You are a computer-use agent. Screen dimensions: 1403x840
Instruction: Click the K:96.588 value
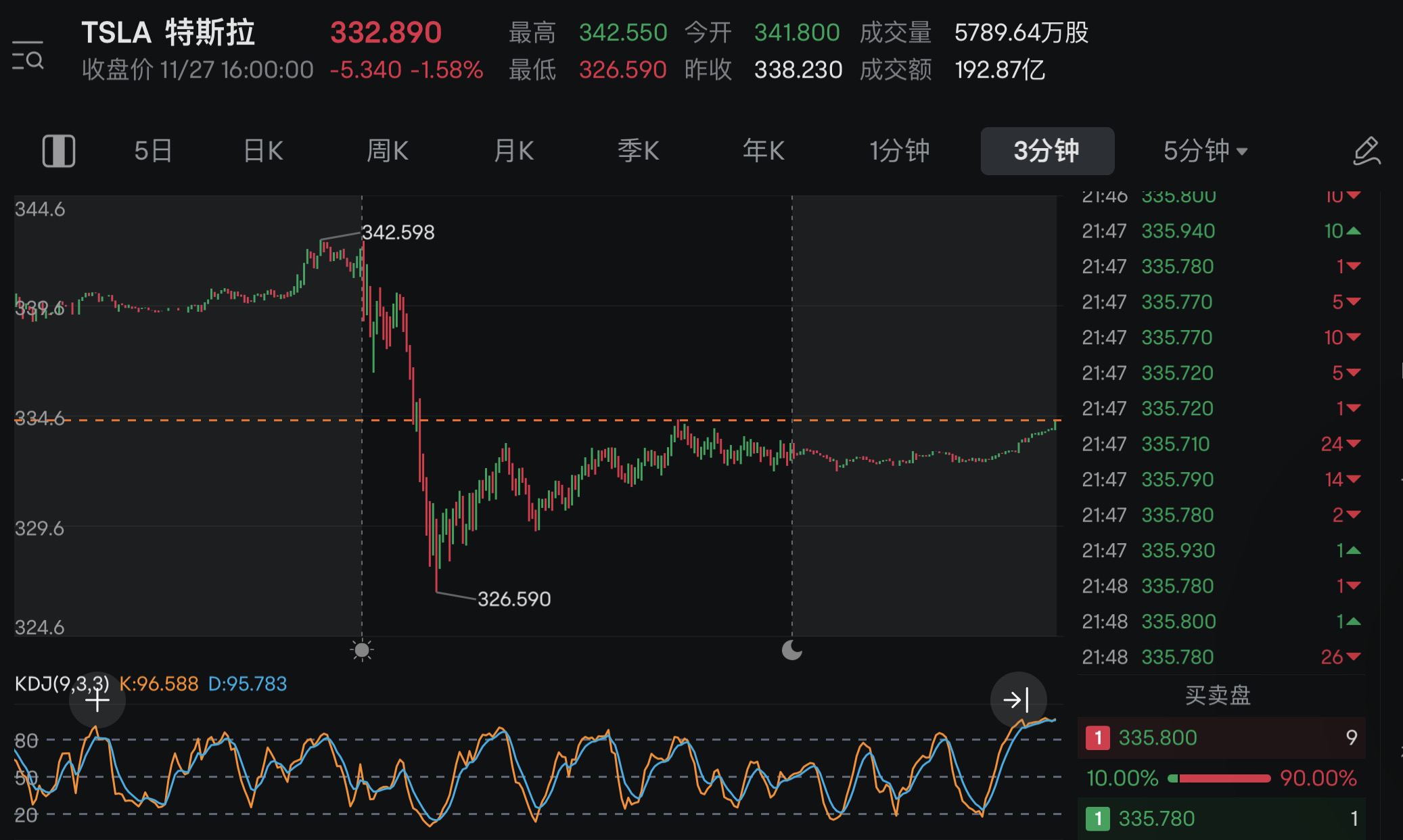coord(159,684)
